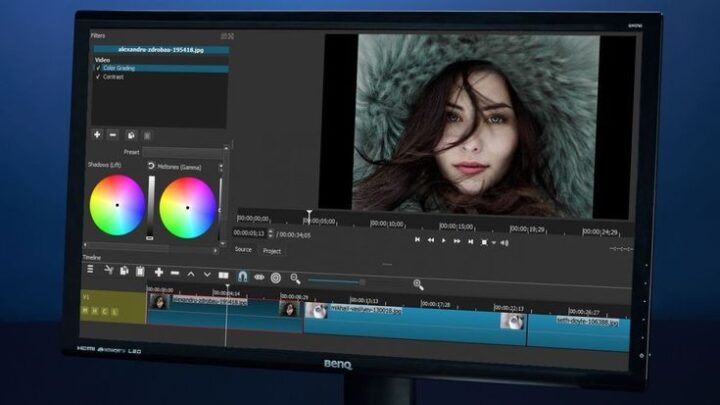Image resolution: width=720 pixels, height=405 pixels.
Task: Click the timeline hamburger menu icon
Action: click(90, 270)
